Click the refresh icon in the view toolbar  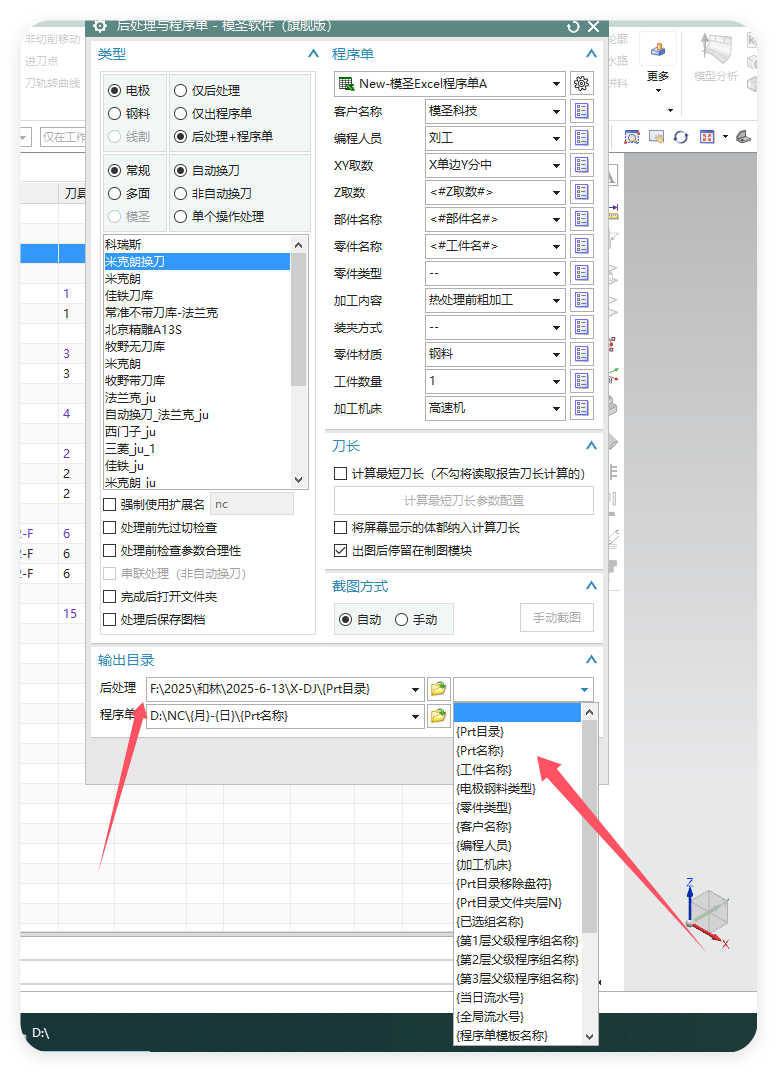(x=681, y=137)
